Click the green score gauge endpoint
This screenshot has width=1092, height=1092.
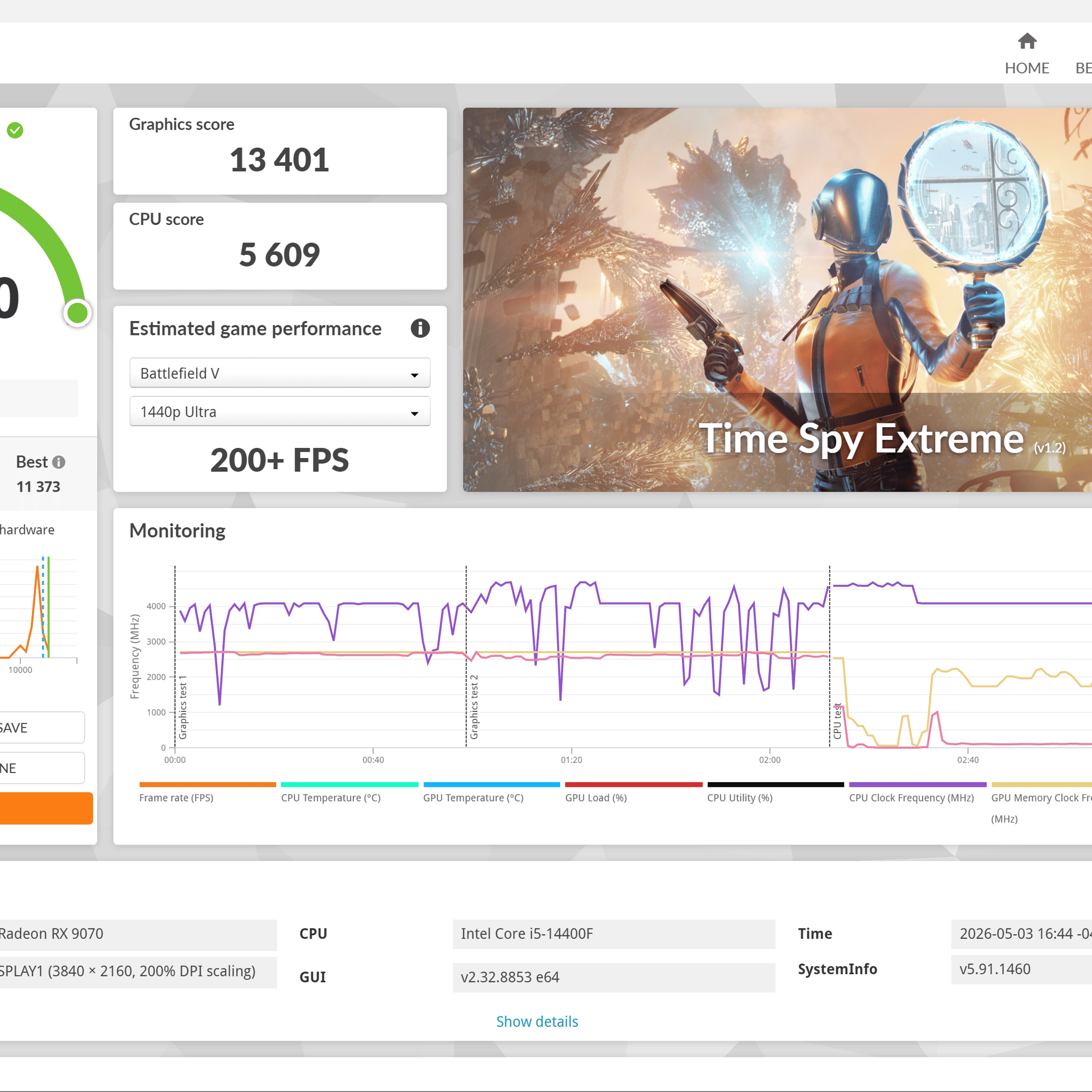(x=77, y=312)
